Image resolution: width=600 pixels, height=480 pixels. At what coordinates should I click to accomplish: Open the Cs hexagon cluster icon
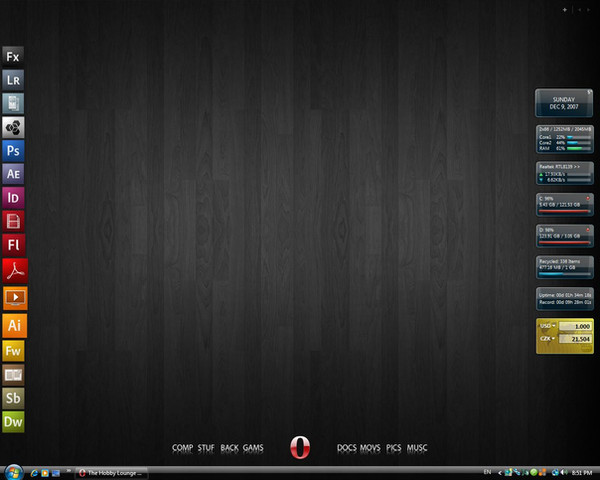click(x=13, y=127)
